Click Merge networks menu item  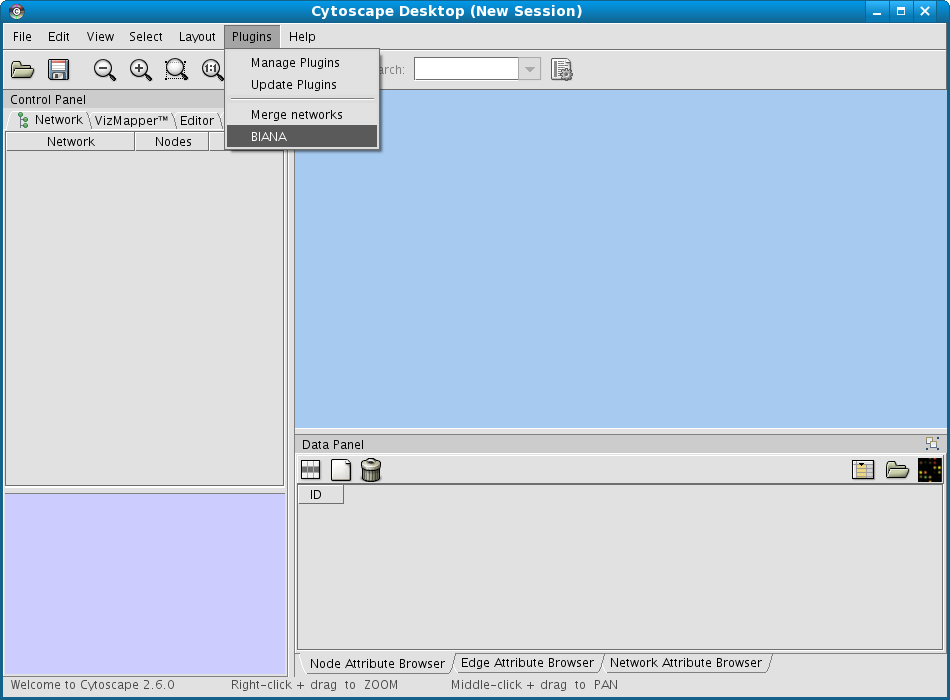click(297, 115)
